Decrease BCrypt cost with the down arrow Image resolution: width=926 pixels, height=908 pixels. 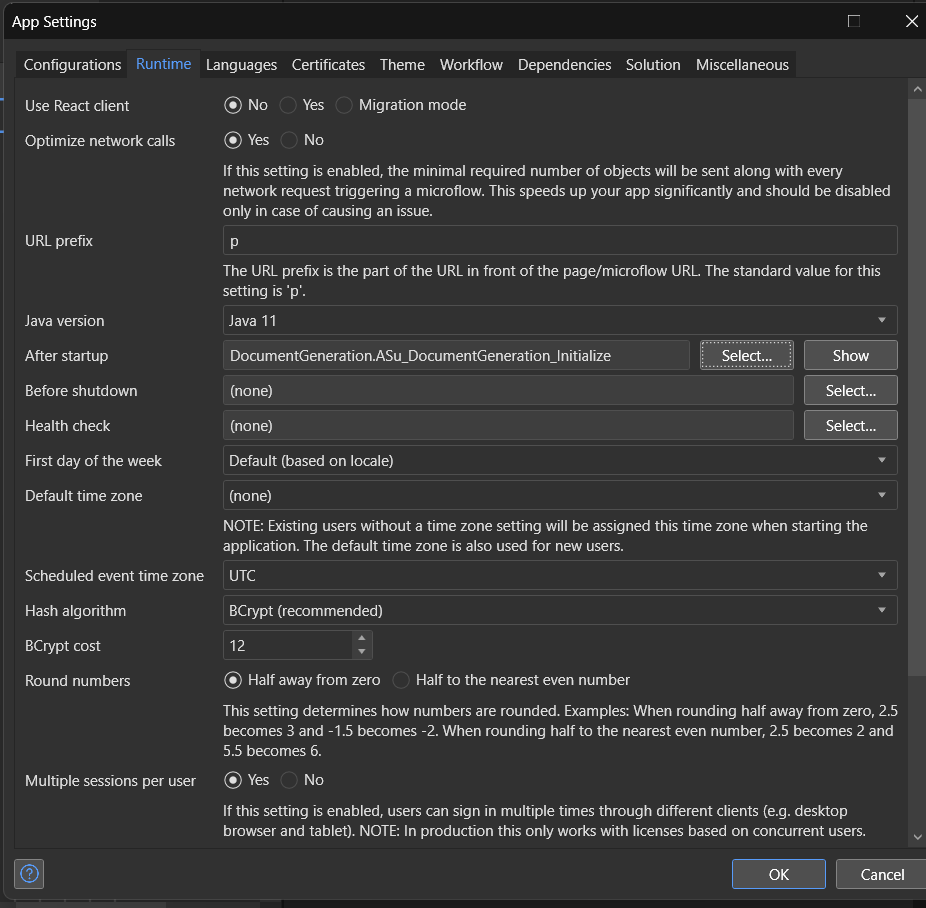click(x=362, y=651)
